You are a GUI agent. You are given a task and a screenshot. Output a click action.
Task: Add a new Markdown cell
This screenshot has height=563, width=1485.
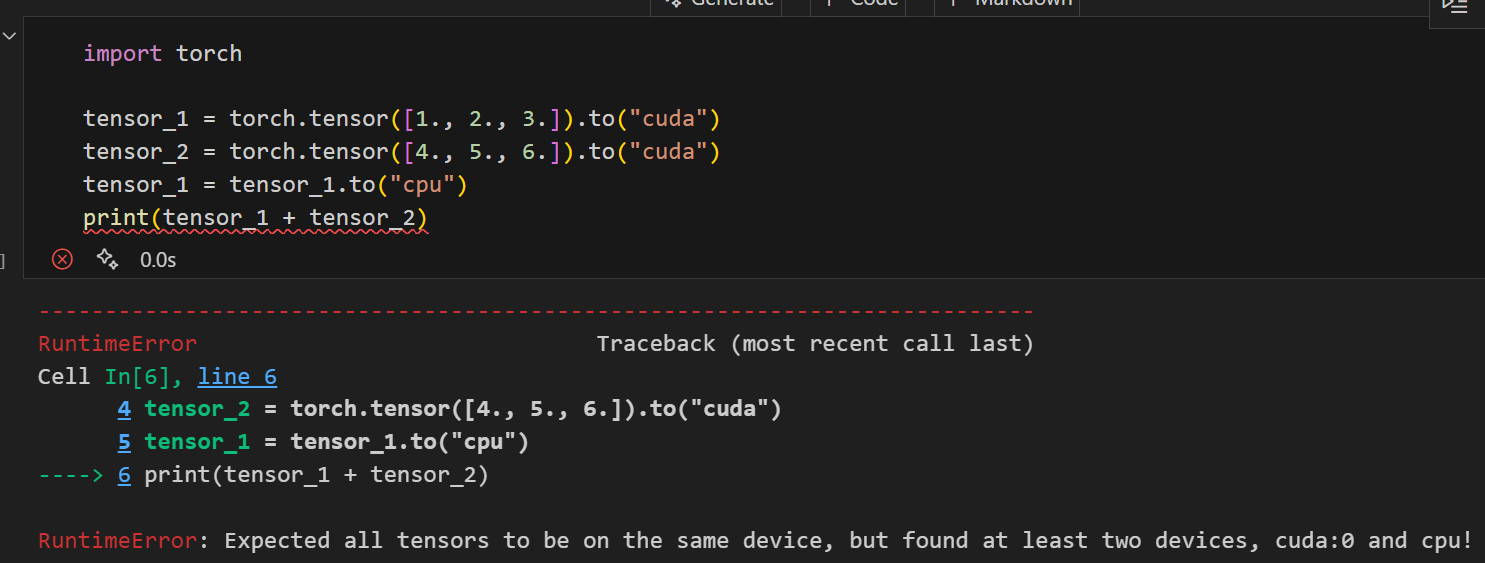[x=1008, y=4]
